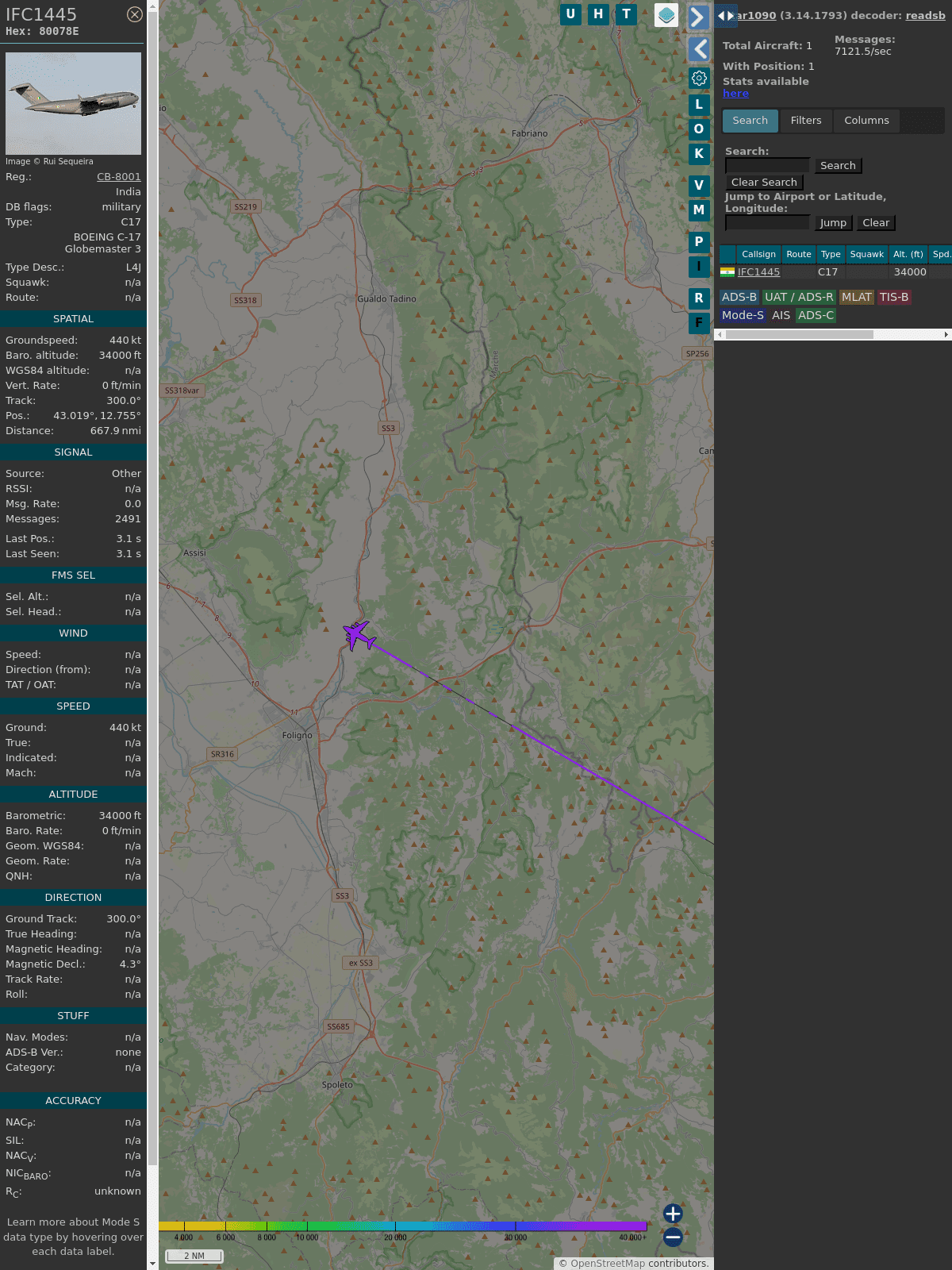Zoom in with the plus button

[x=673, y=1214]
